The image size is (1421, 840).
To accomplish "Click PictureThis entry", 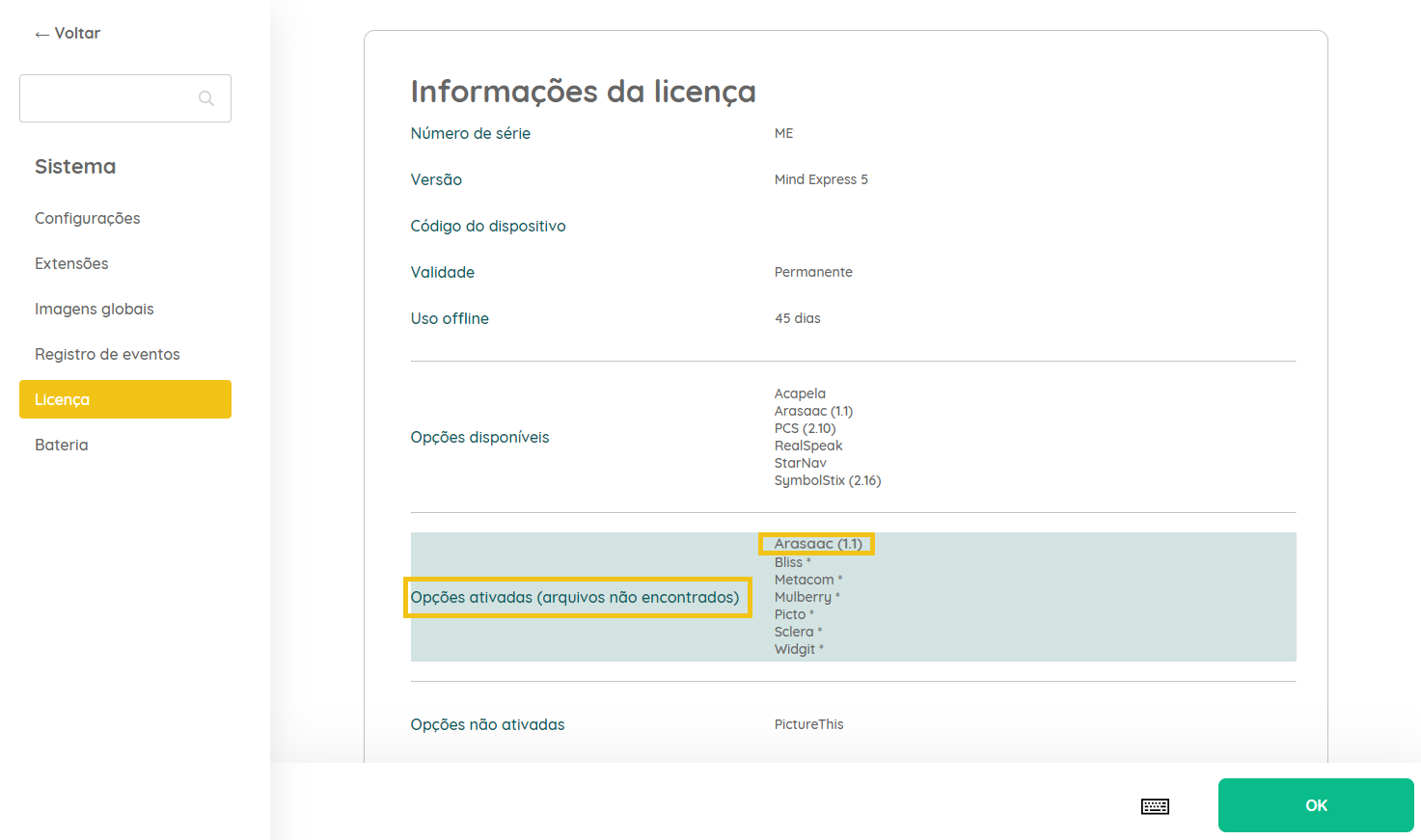I will (808, 724).
